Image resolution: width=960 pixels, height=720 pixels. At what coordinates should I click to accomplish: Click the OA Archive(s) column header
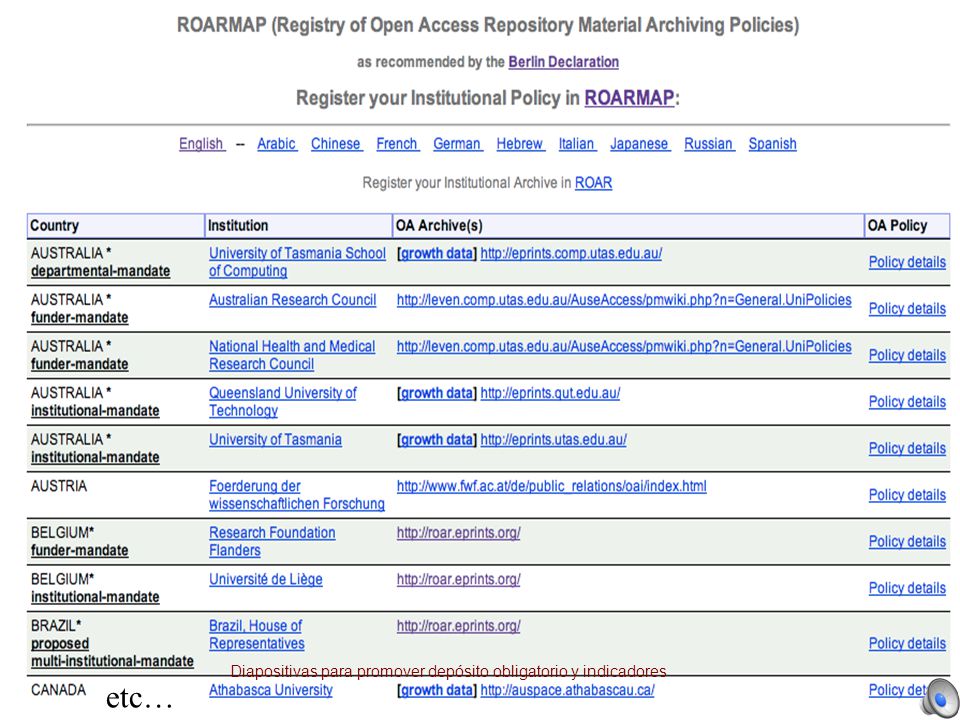click(x=628, y=225)
